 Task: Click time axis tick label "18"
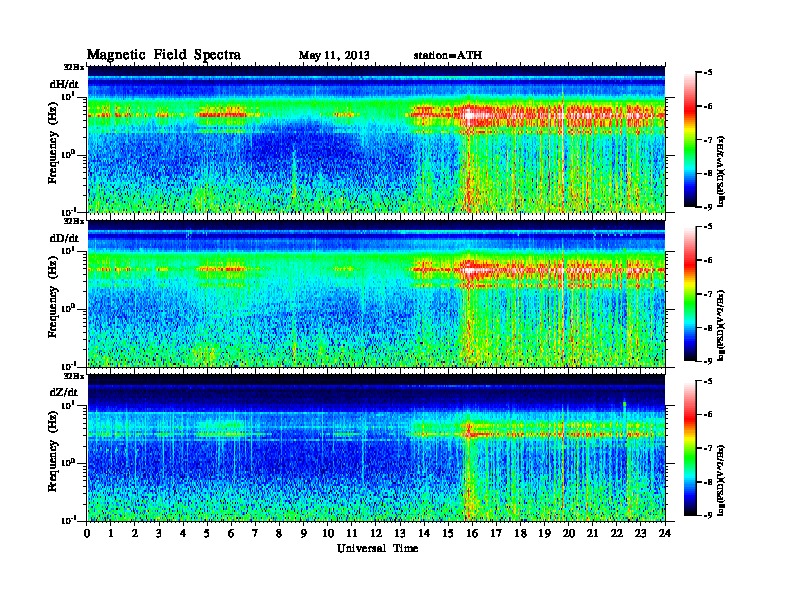(x=521, y=533)
